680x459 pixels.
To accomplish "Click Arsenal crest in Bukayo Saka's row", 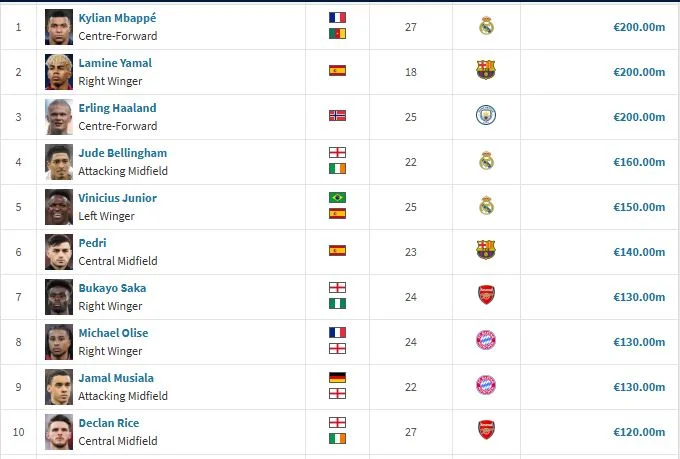I will click(x=486, y=296).
